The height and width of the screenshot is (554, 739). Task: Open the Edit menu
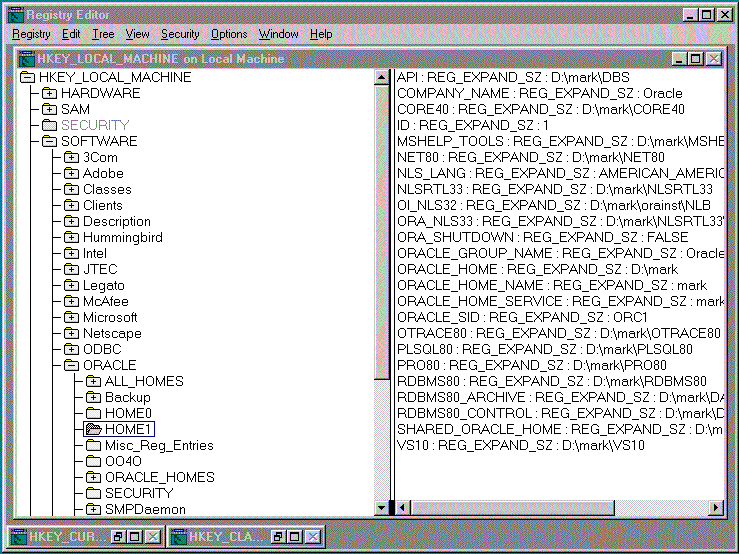[x=71, y=34]
